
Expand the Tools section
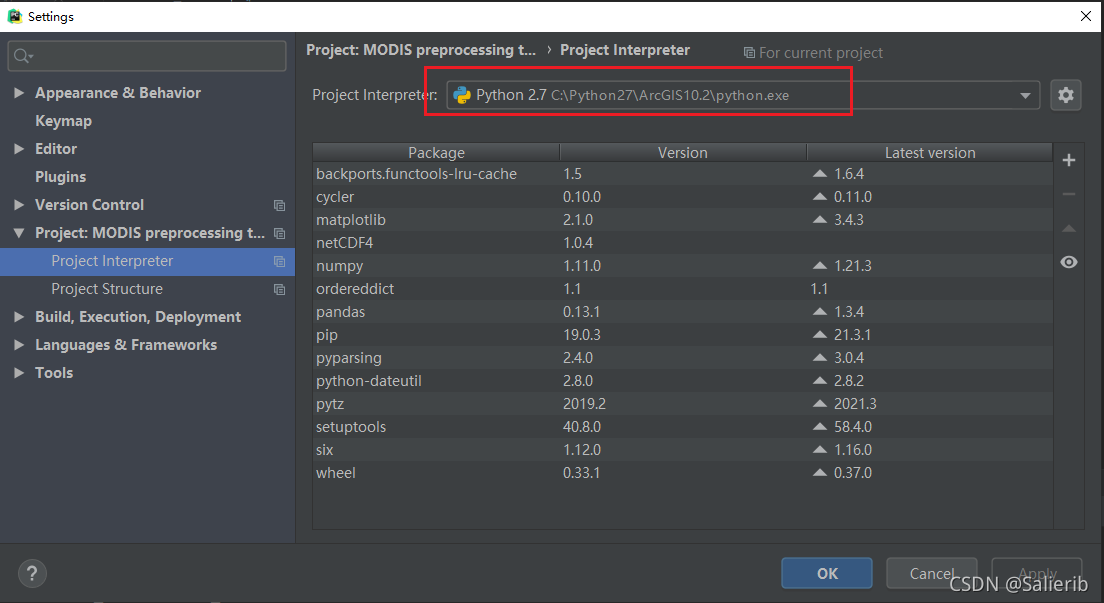click(19, 373)
